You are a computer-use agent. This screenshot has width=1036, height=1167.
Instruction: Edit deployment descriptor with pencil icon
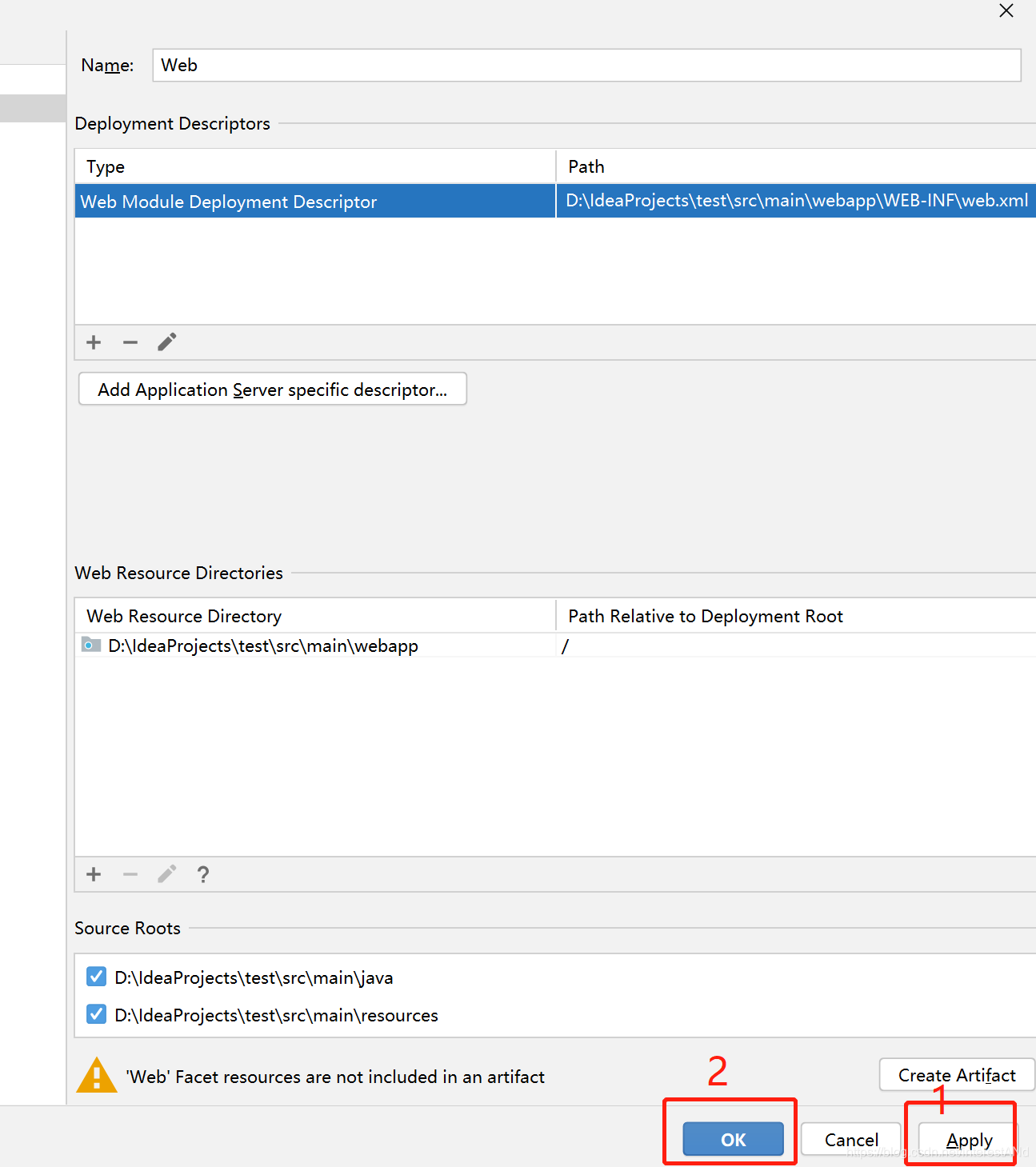[x=167, y=342]
